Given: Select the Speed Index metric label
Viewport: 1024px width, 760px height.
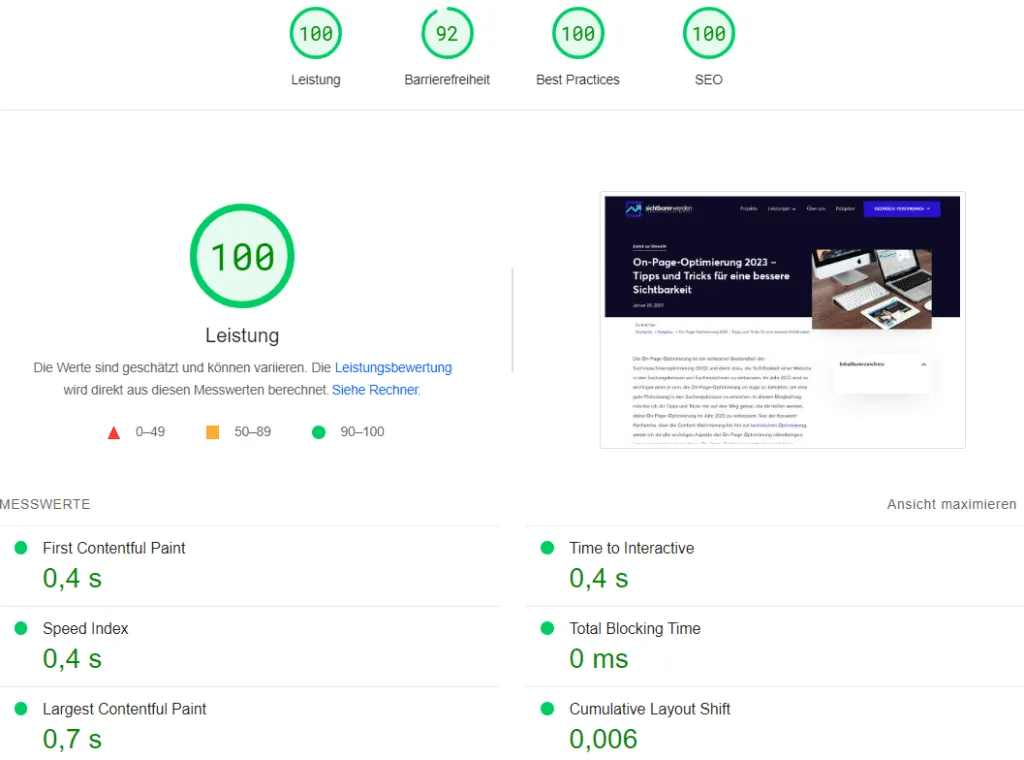Looking at the screenshot, I should pos(86,628).
